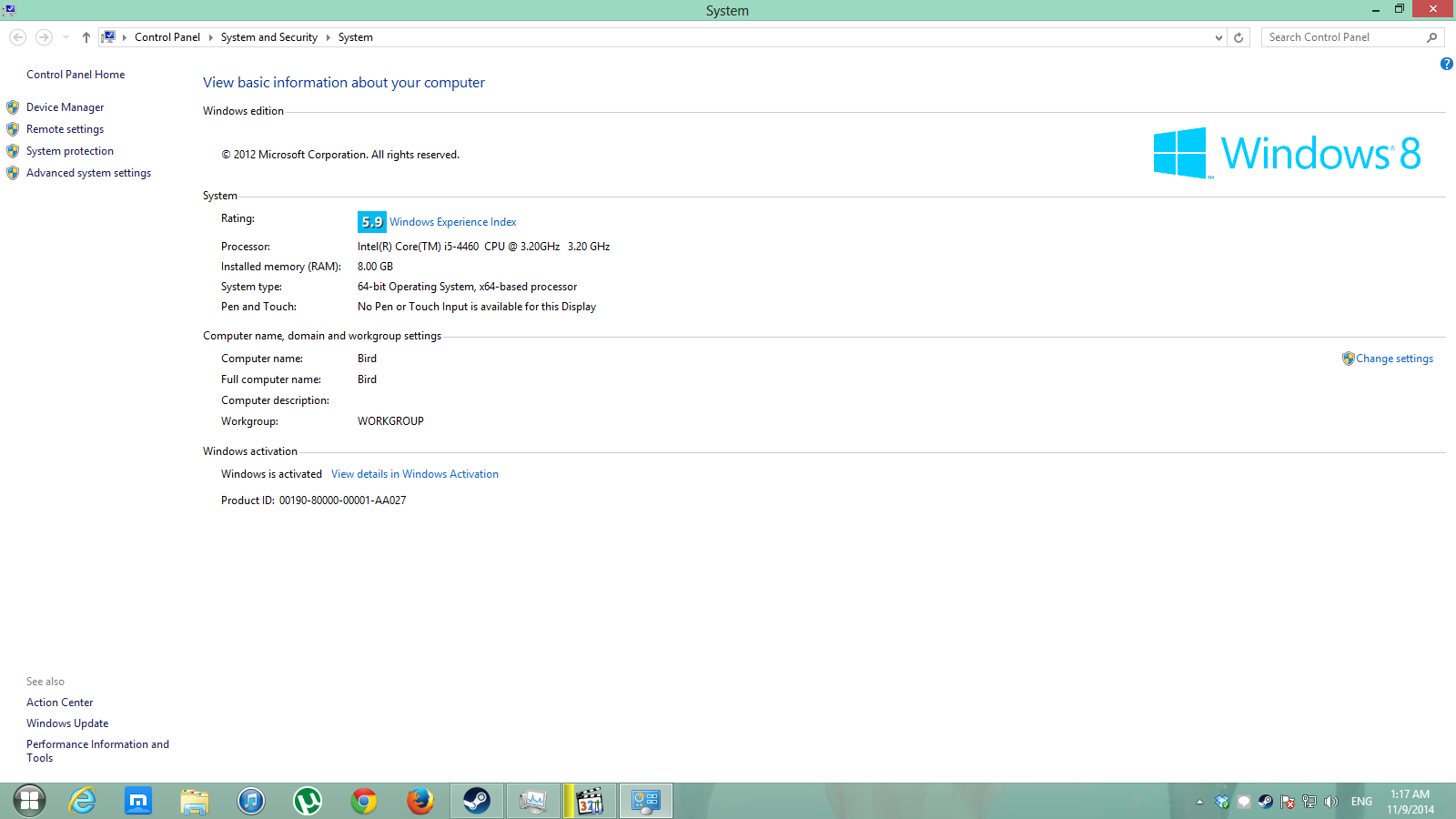Go back with the Back arrow
Image resolution: width=1456 pixels, height=819 pixels.
(17, 37)
